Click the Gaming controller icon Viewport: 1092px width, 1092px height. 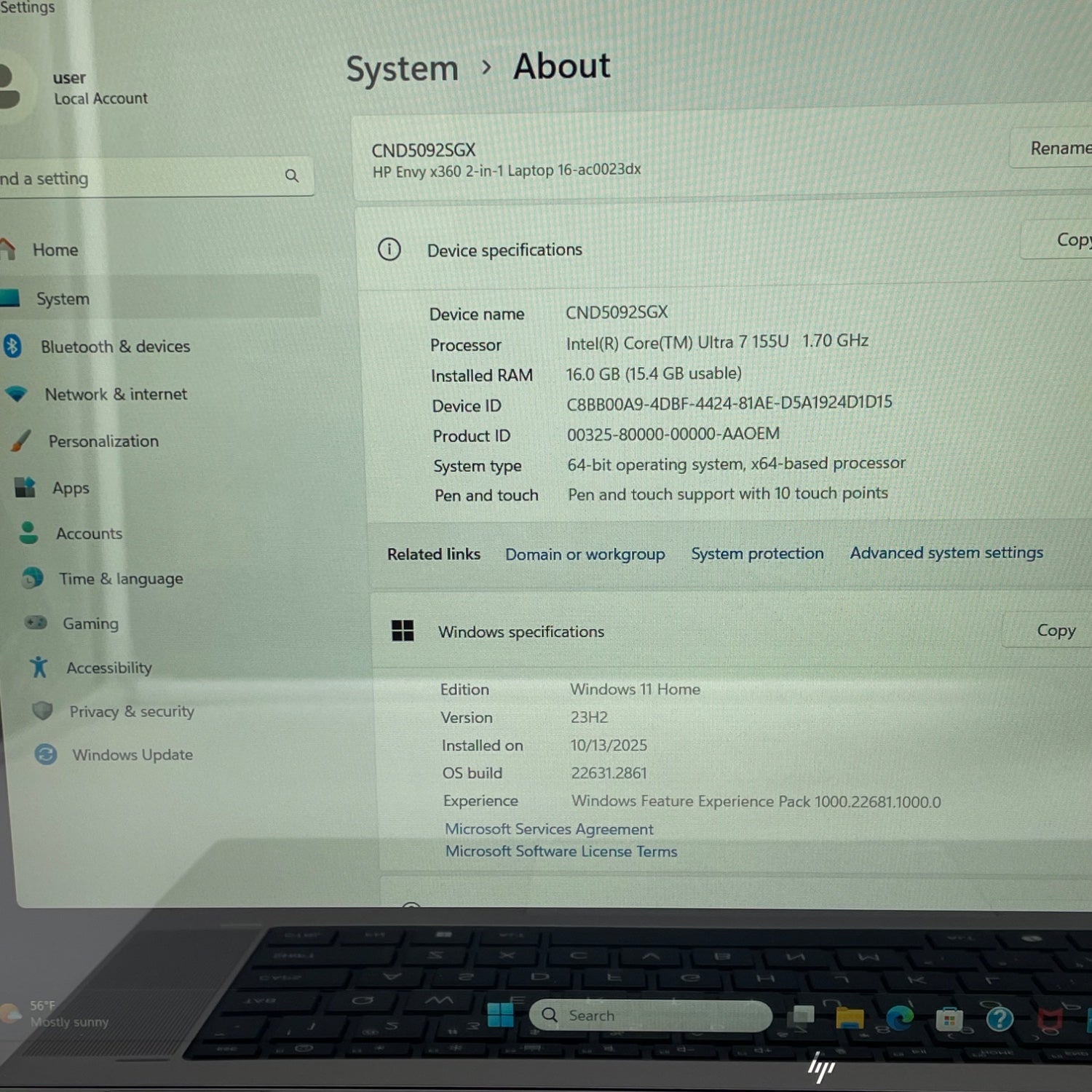pos(36,622)
